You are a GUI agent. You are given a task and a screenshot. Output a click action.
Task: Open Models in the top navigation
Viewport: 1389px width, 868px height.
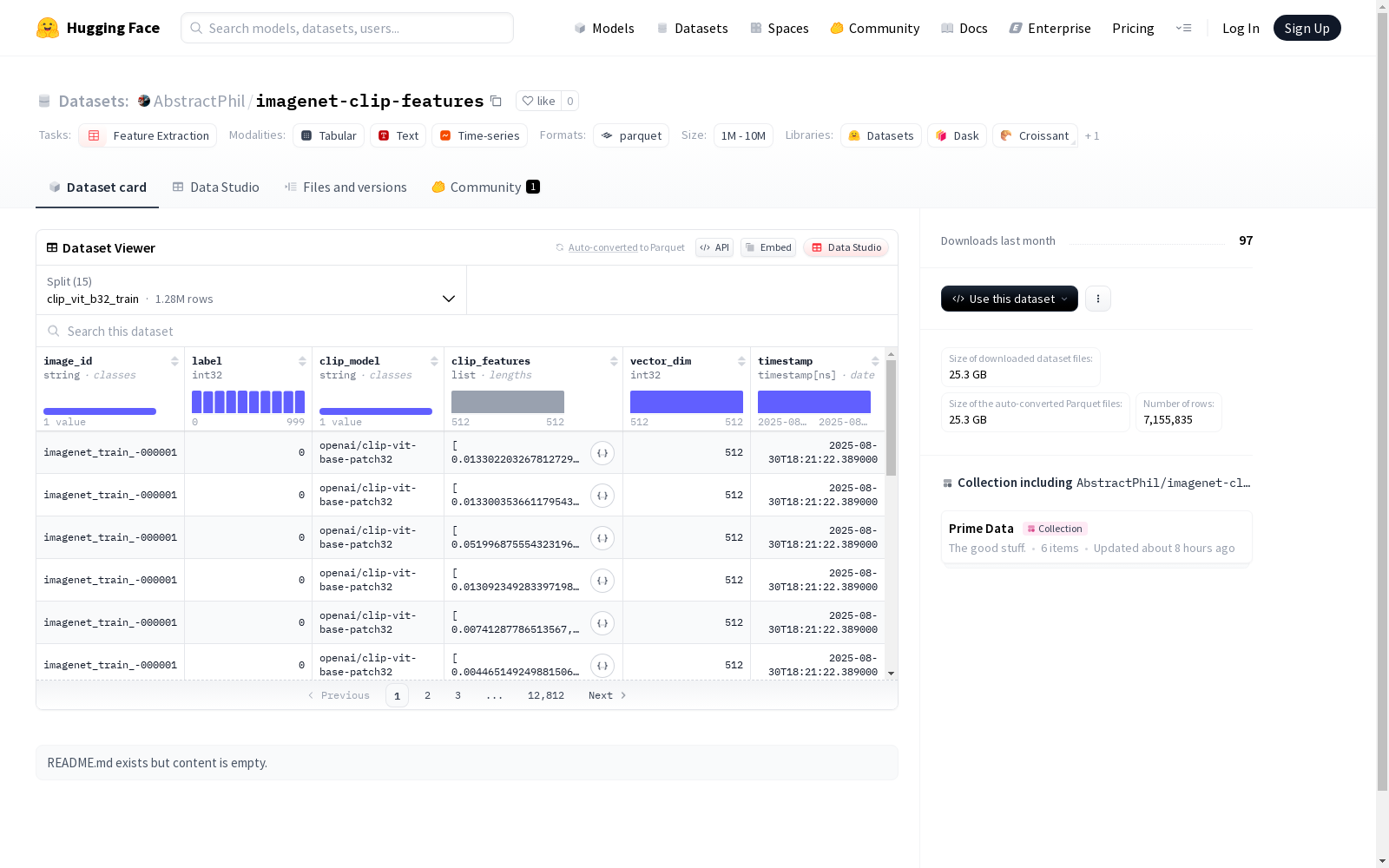pyautogui.click(x=604, y=28)
